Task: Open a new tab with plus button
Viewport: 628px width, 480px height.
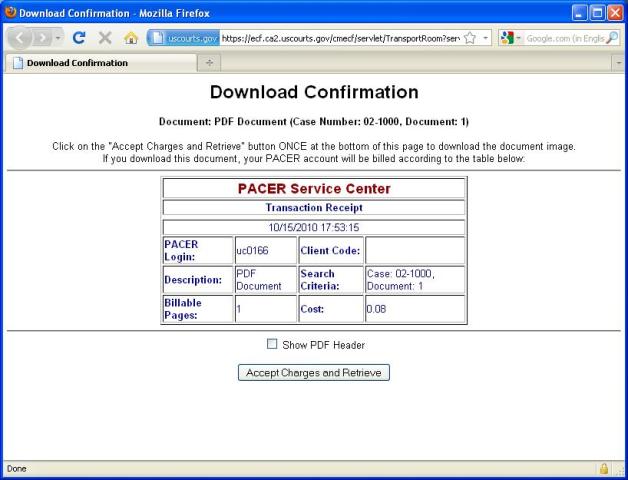Action: (209, 63)
